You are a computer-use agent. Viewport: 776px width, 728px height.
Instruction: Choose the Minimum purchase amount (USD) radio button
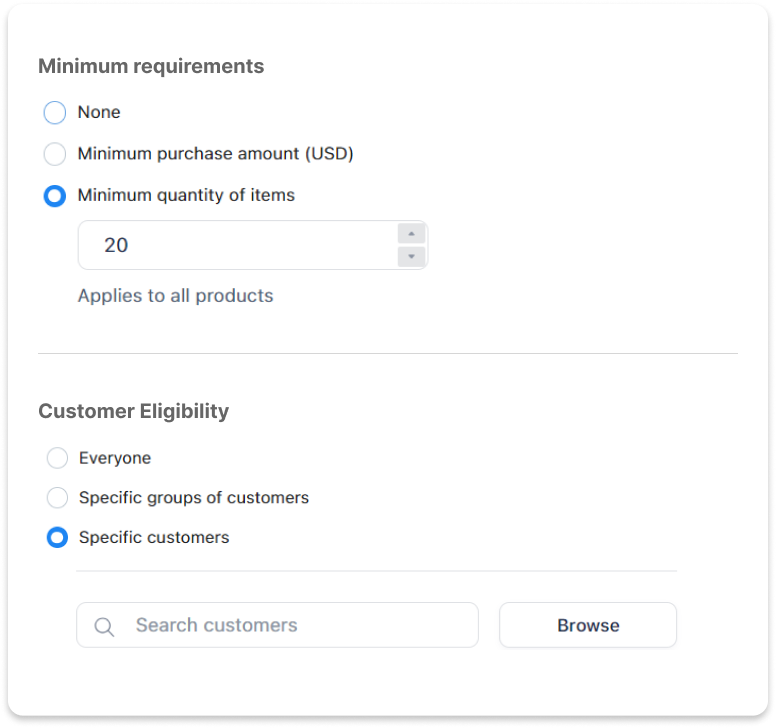(54, 154)
